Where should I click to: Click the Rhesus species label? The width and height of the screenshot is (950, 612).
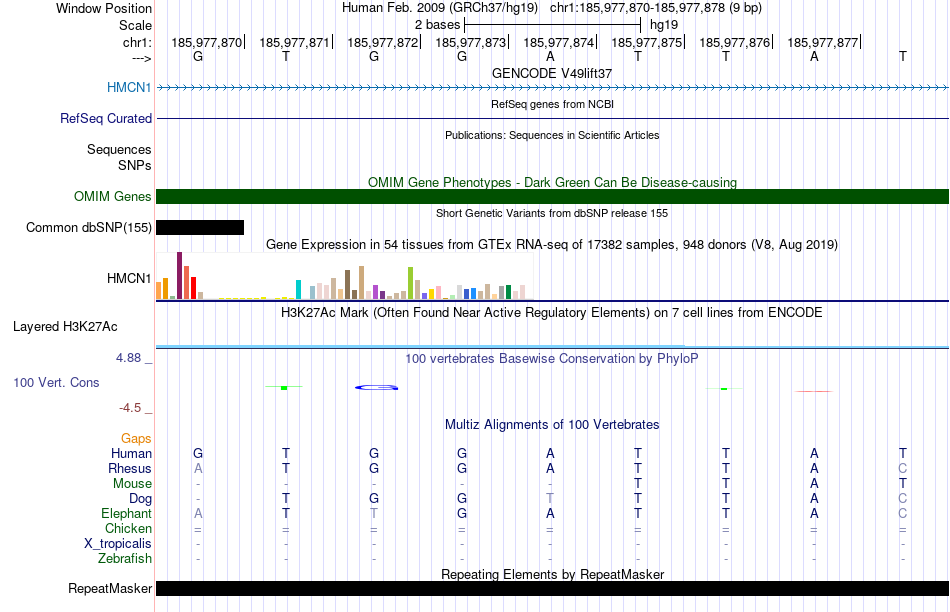pos(130,468)
